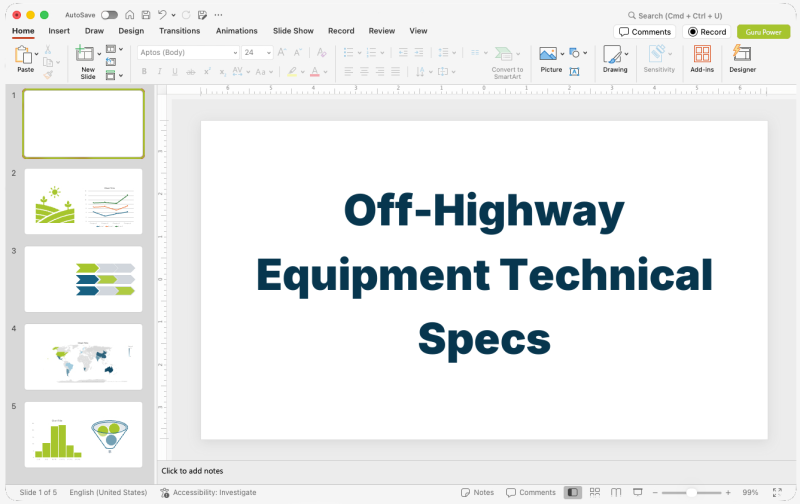Toggle Underline formatting

click(x=175, y=72)
